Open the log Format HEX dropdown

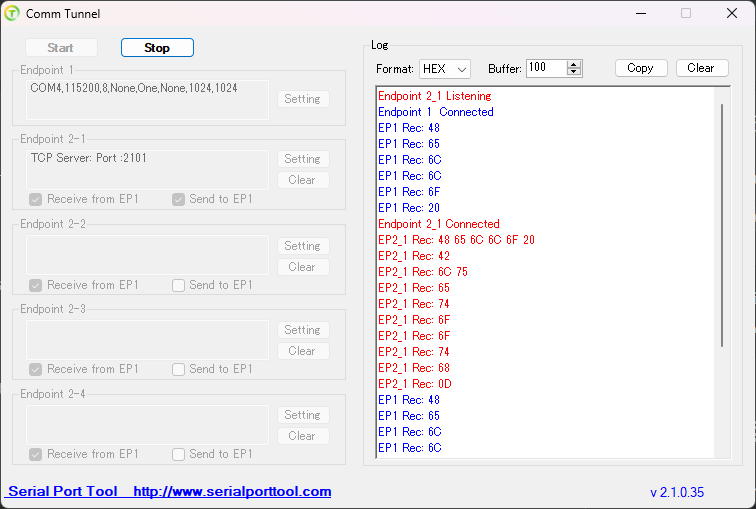tap(445, 69)
